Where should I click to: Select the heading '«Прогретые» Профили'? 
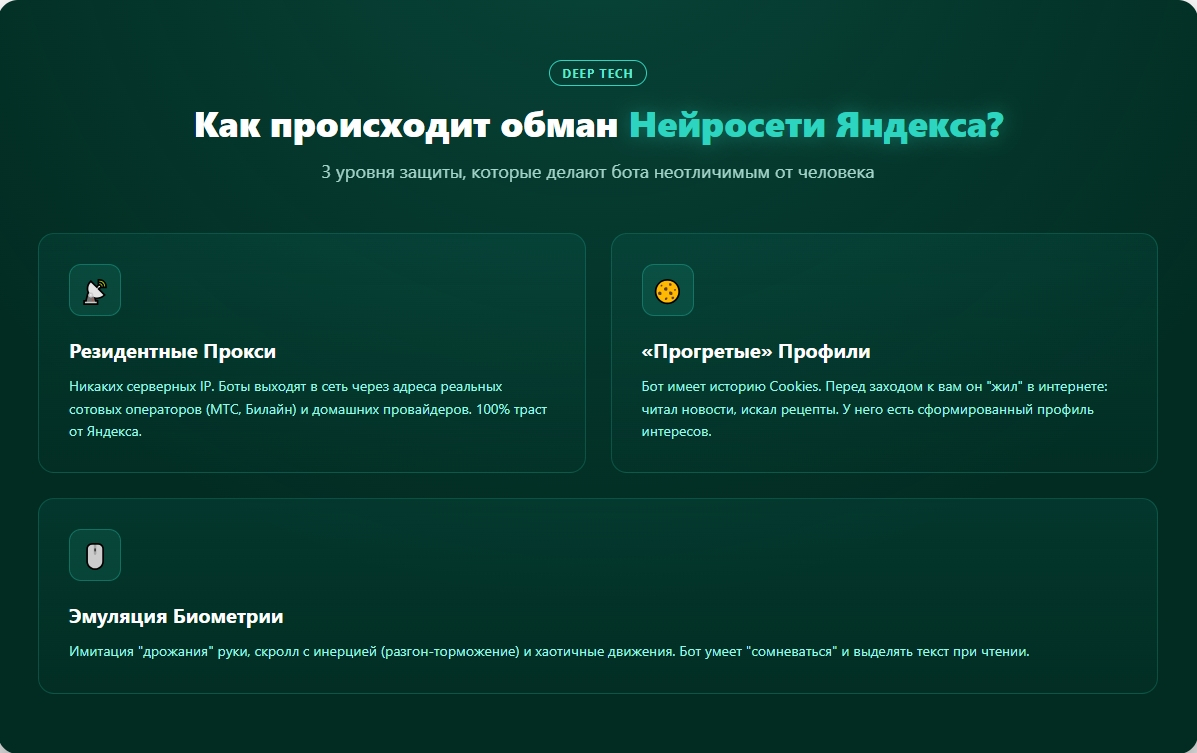[756, 351]
